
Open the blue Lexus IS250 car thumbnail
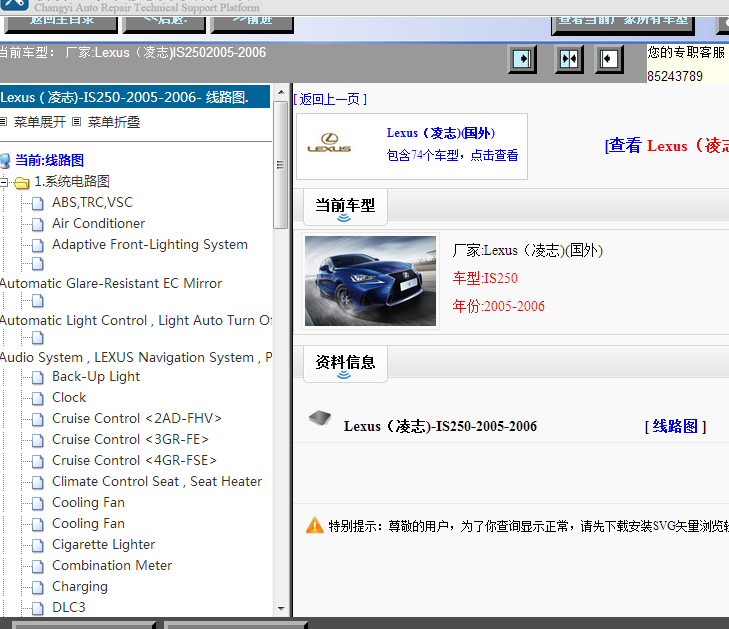[370, 281]
